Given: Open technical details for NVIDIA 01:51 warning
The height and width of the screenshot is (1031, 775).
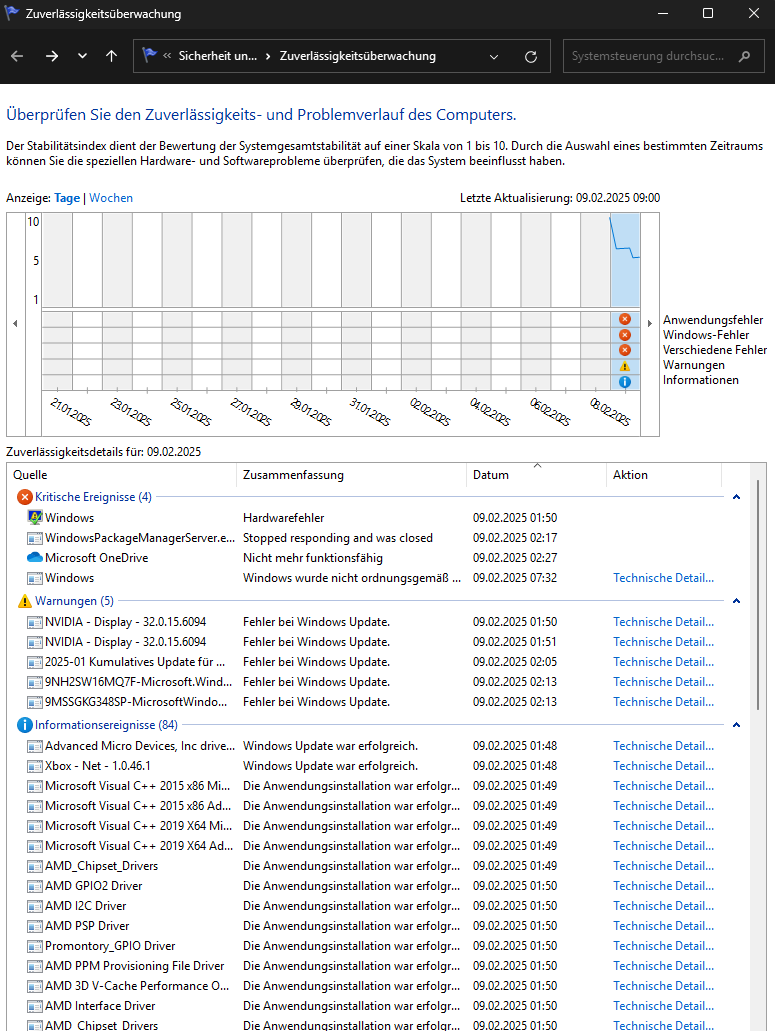Looking at the screenshot, I should (663, 642).
